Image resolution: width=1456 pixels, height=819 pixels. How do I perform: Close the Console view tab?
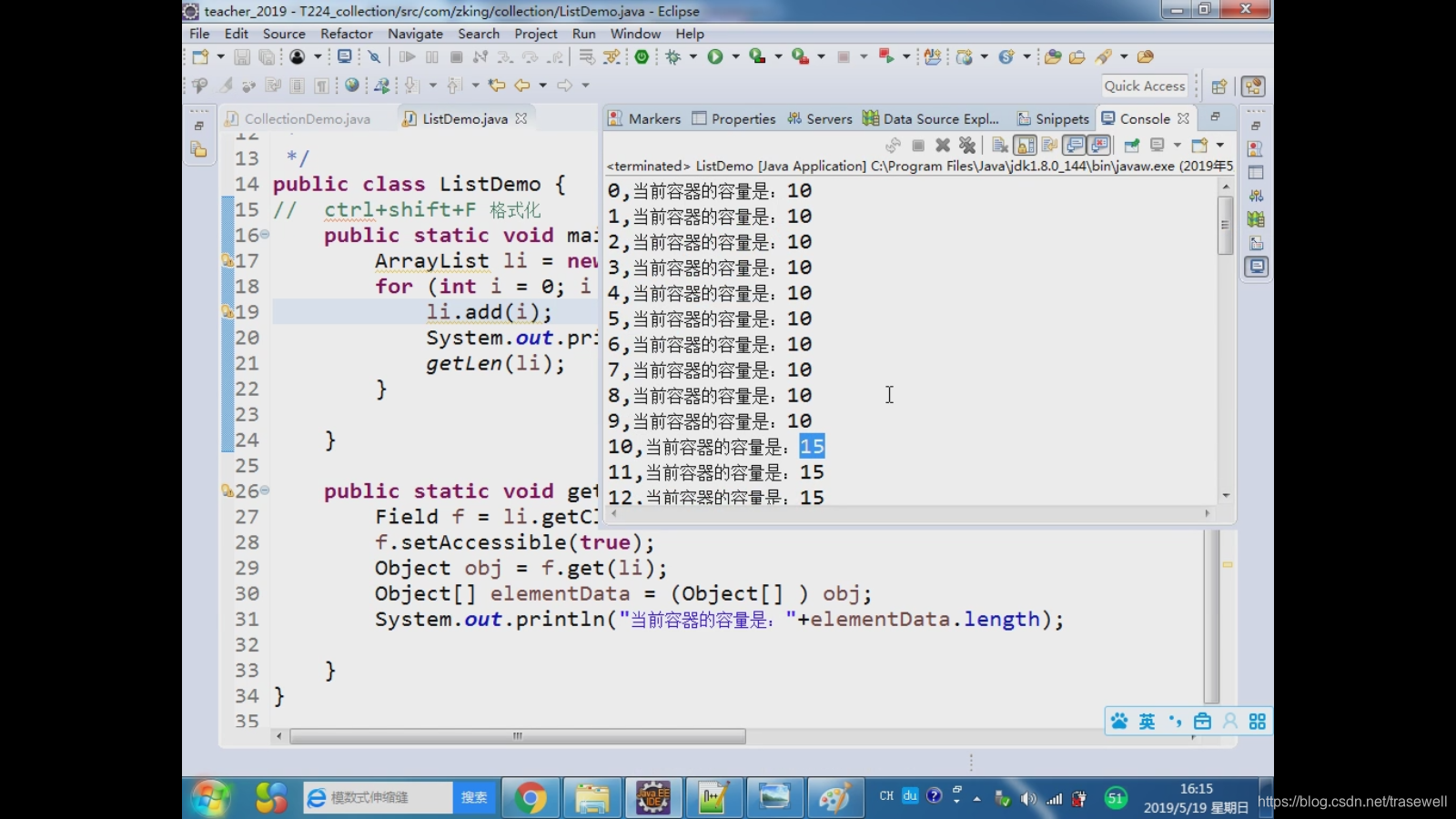point(1183,118)
